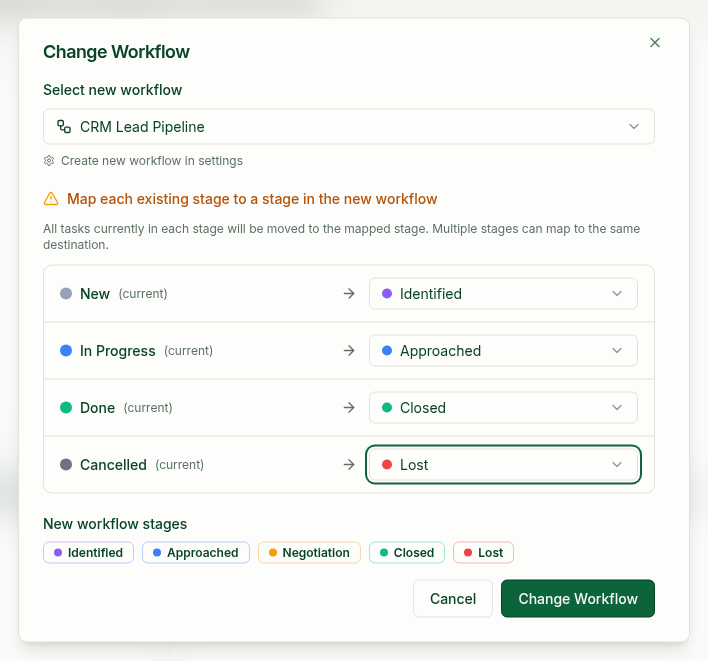This screenshot has height=661, width=708.
Task: Click the blue dot beside In Progress stage
Action: pos(66,350)
